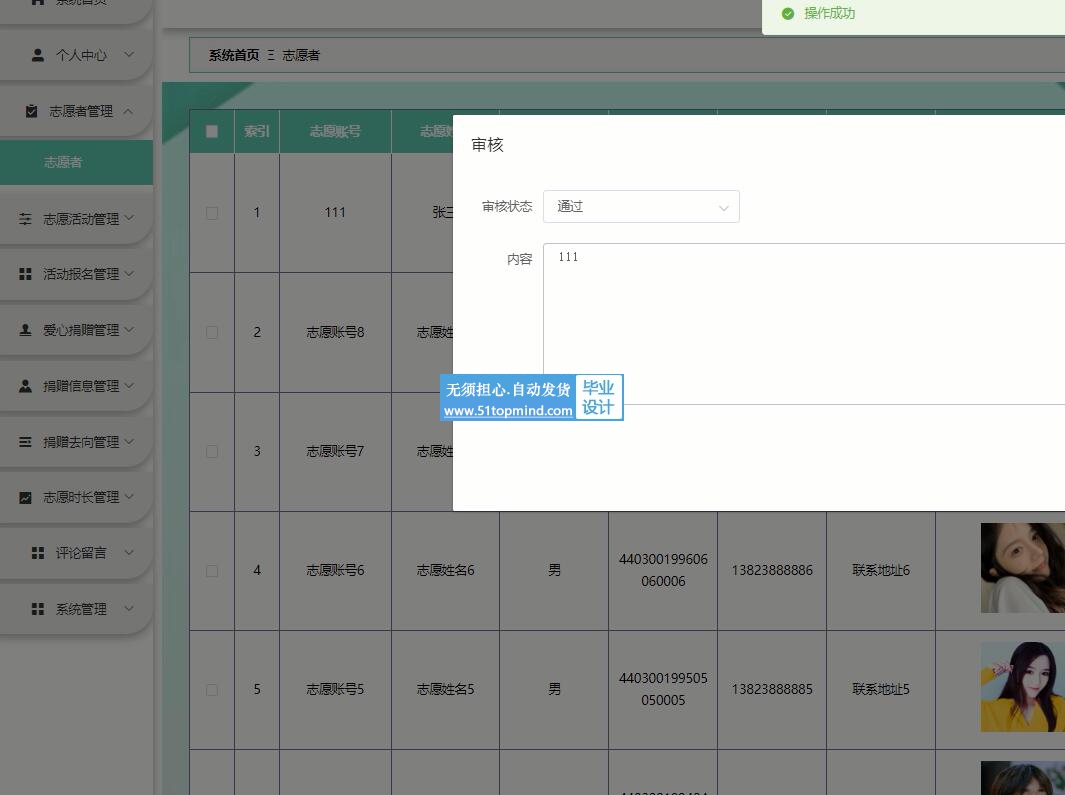Open the 志愿活动管理 menu item
This screenshot has height=795, width=1065.
76,219
